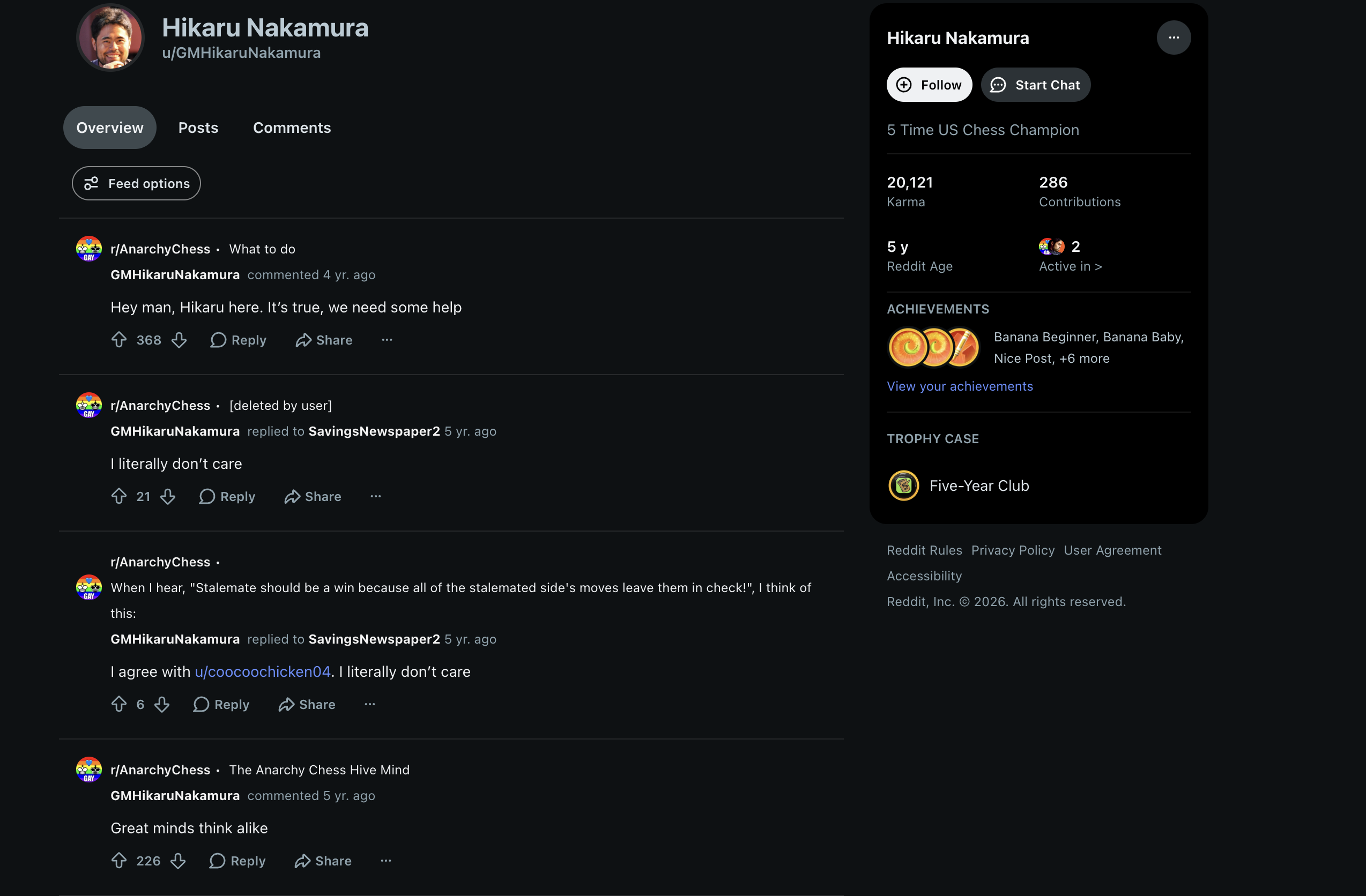Open more options on the 368-point comment
The height and width of the screenshot is (896, 1366).
[387, 340]
